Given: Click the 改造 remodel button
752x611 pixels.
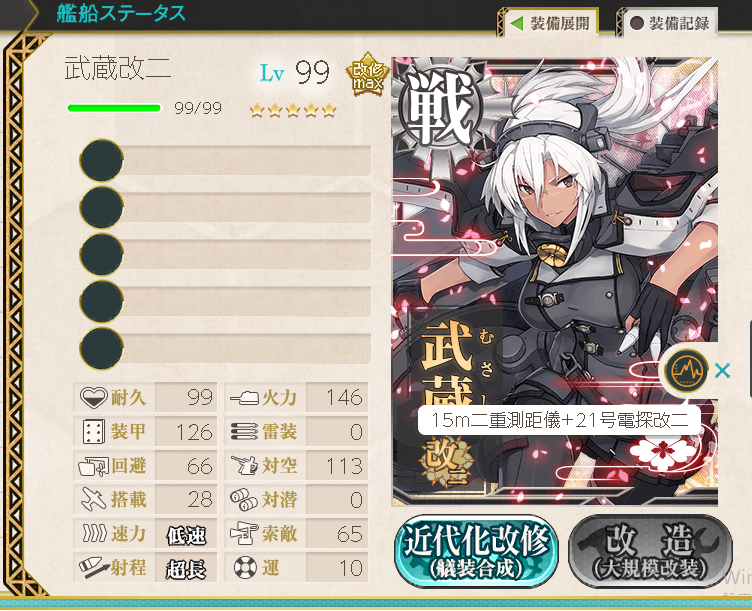Looking at the screenshot, I should pos(650,551).
